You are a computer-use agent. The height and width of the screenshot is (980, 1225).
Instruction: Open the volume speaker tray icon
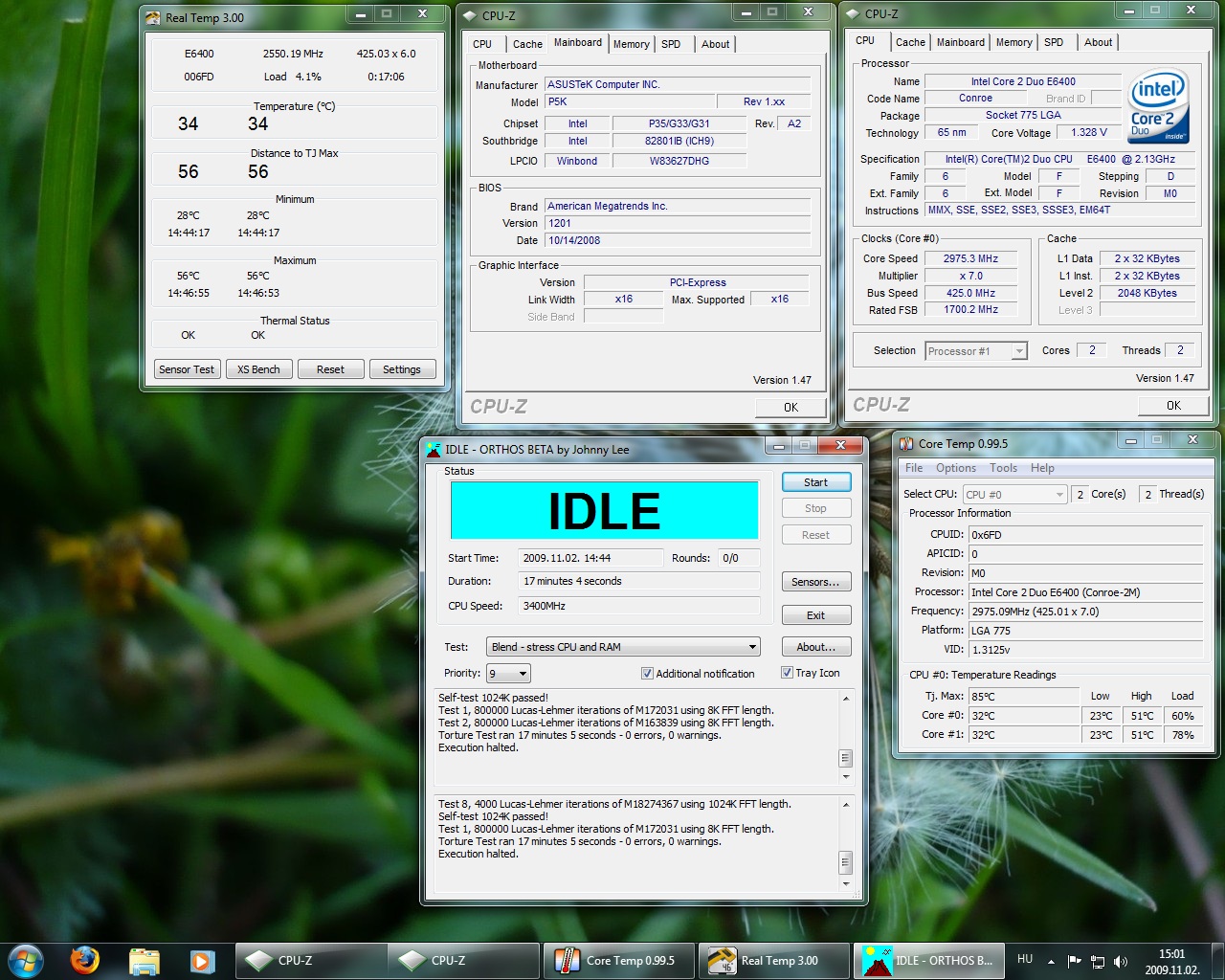[x=1121, y=961]
